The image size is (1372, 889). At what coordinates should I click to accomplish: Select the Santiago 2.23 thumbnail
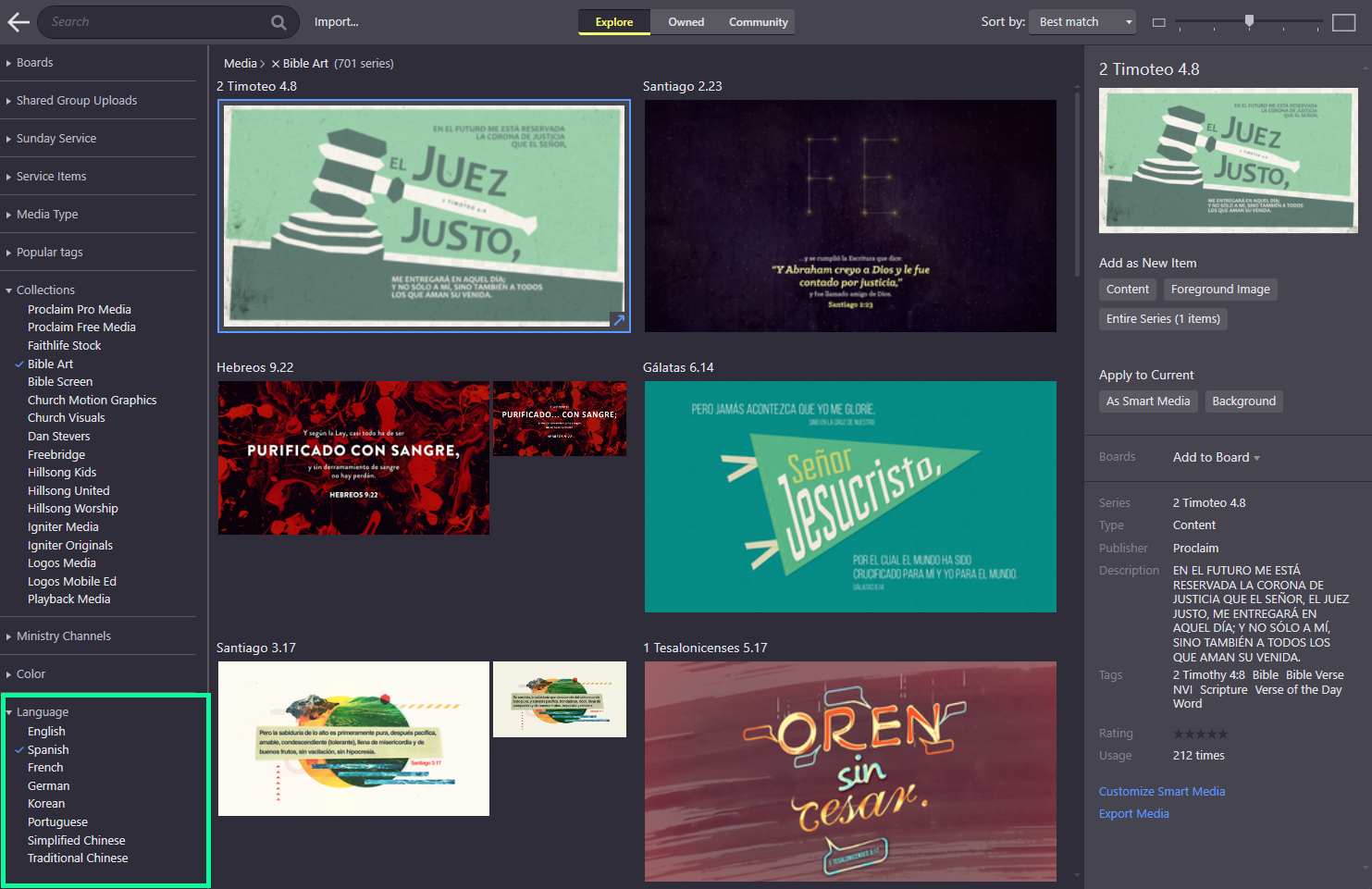point(850,216)
